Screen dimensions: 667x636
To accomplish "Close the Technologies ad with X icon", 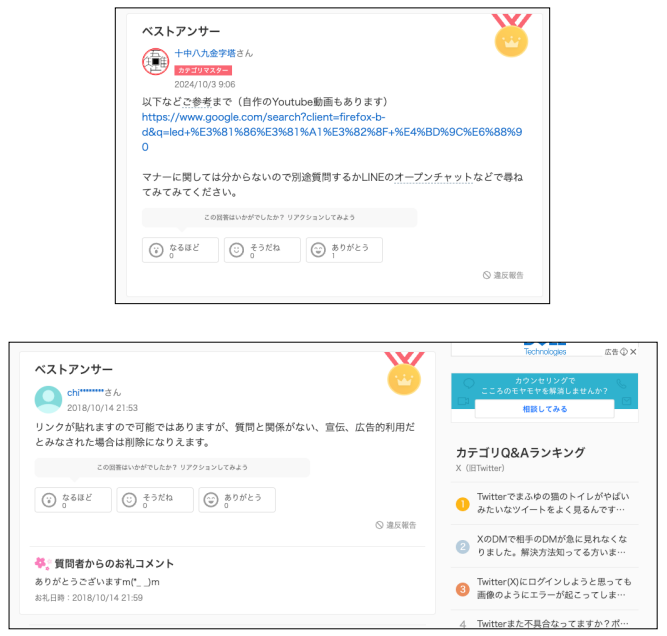I will [633, 352].
